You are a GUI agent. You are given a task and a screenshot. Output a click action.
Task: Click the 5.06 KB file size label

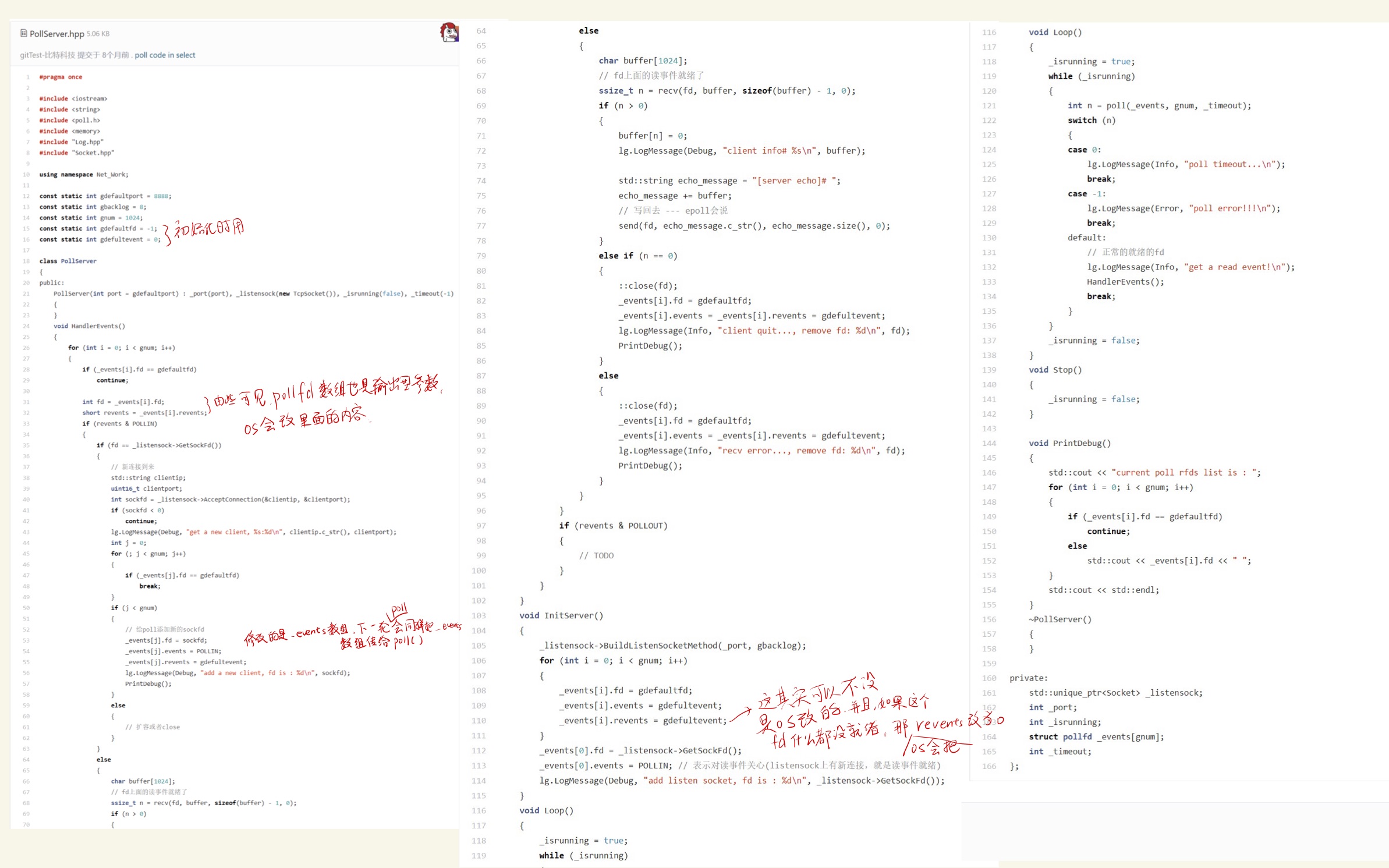click(x=98, y=34)
